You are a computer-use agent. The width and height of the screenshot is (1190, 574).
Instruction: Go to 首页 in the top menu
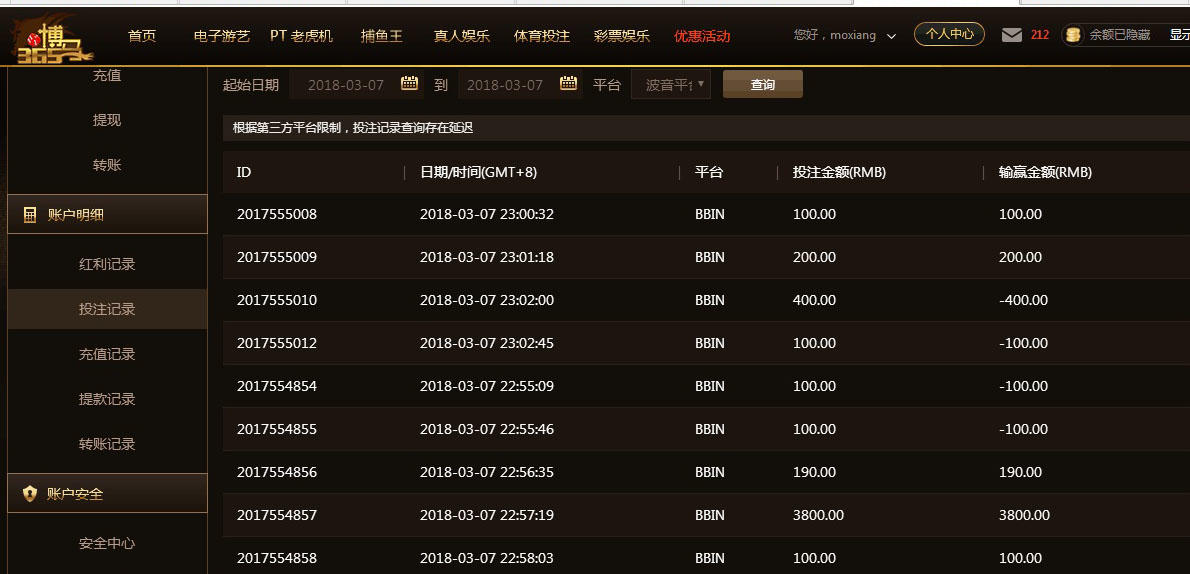tap(142, 36)
